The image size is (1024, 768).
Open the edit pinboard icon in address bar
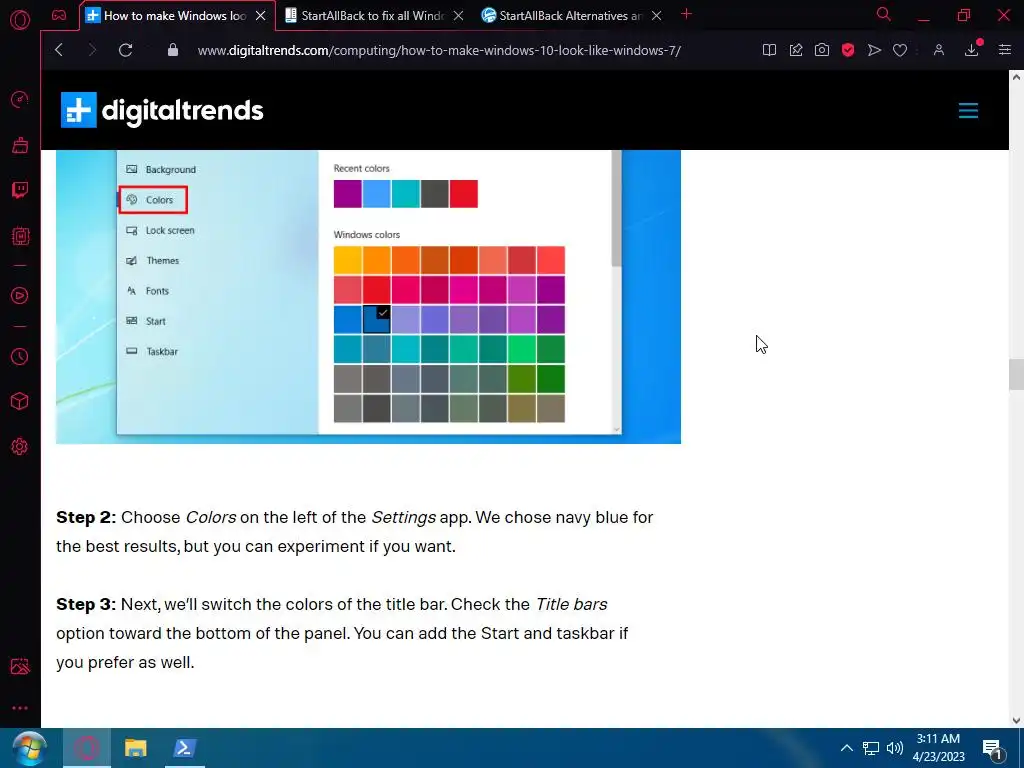click(x=795, y=50)
